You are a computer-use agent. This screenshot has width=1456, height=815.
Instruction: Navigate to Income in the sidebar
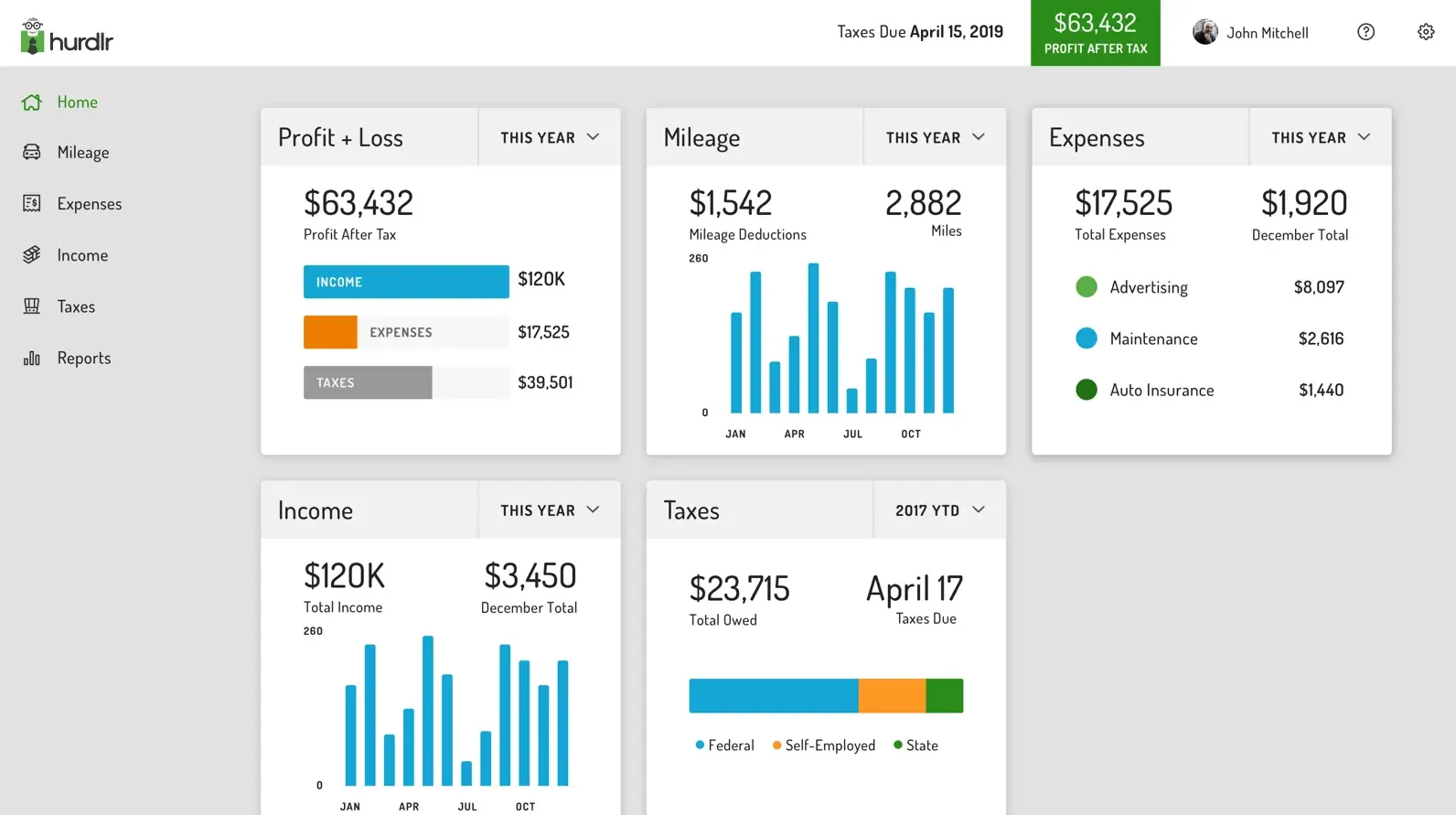(x=82, y=255)
